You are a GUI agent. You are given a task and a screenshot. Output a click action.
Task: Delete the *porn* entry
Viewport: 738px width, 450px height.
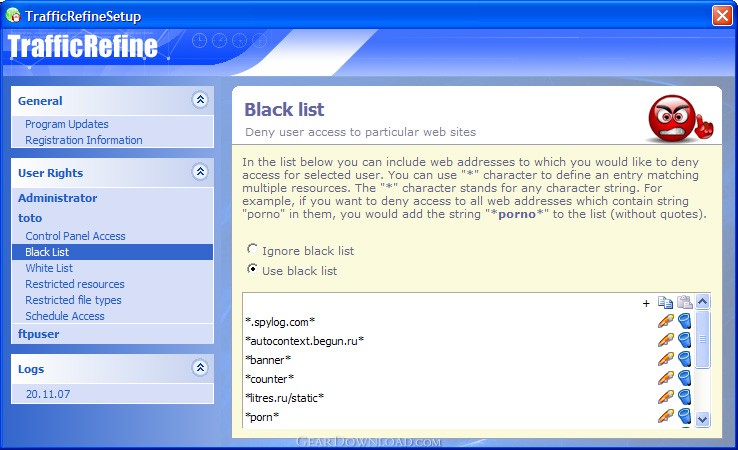pos(685,416)
